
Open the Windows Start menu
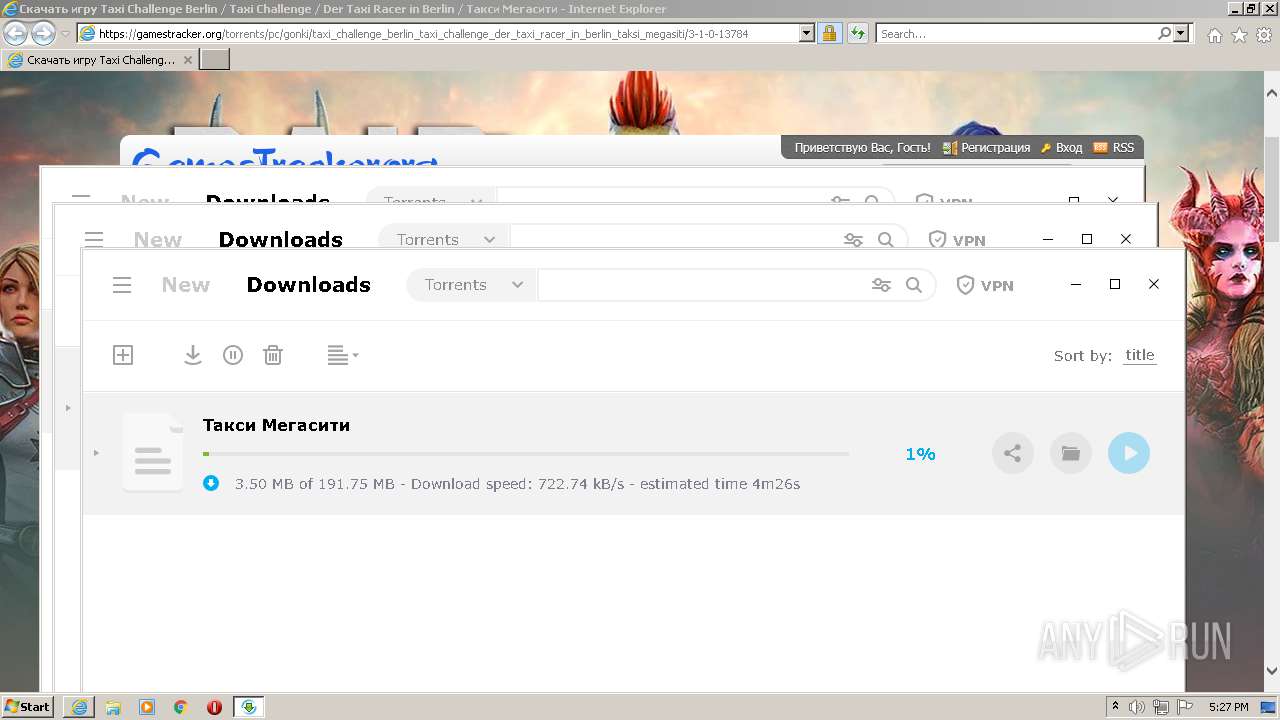point(27,707)
